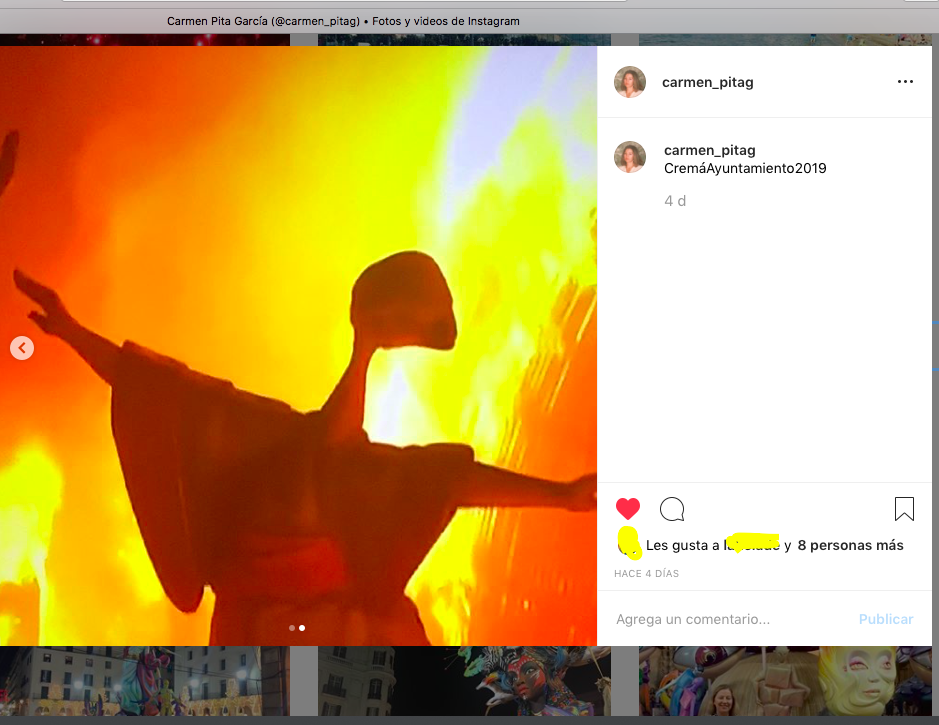Click carmen_pitag username above the caption
The image size is (939, 725).
pyautogui.click(x=709, y=150)
